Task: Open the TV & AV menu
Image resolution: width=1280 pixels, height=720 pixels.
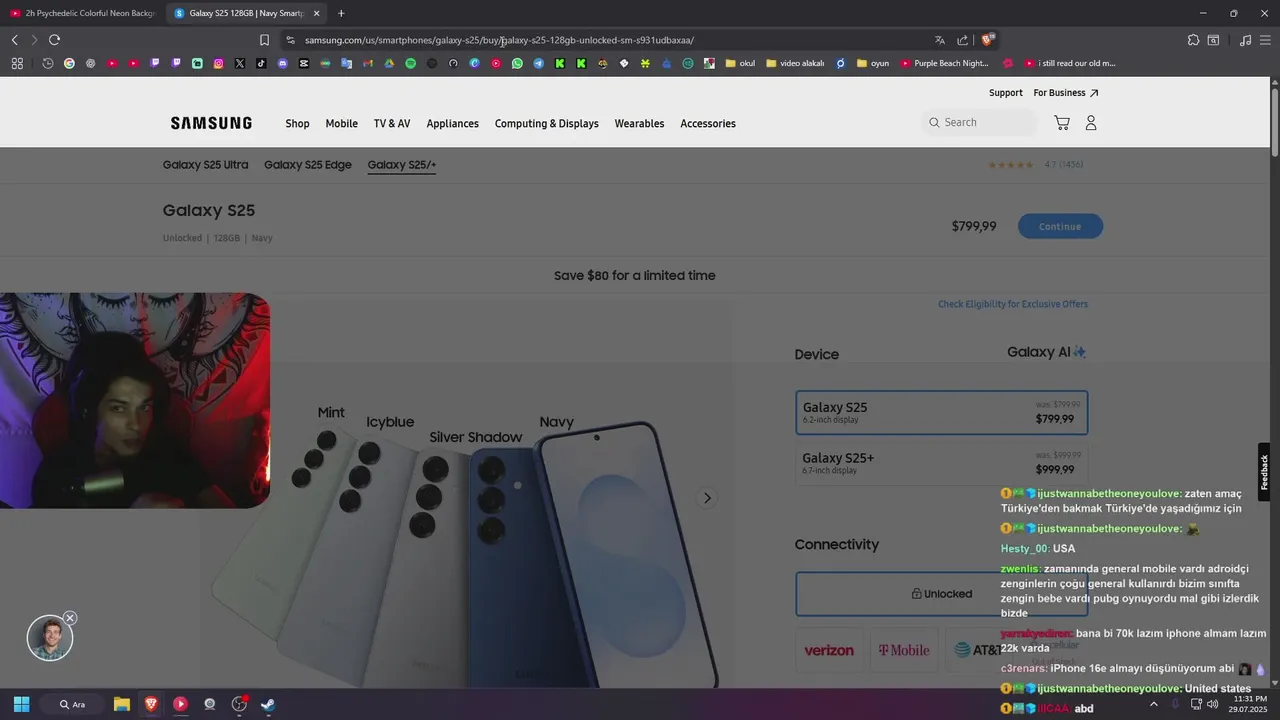Action: click(392, 124)
